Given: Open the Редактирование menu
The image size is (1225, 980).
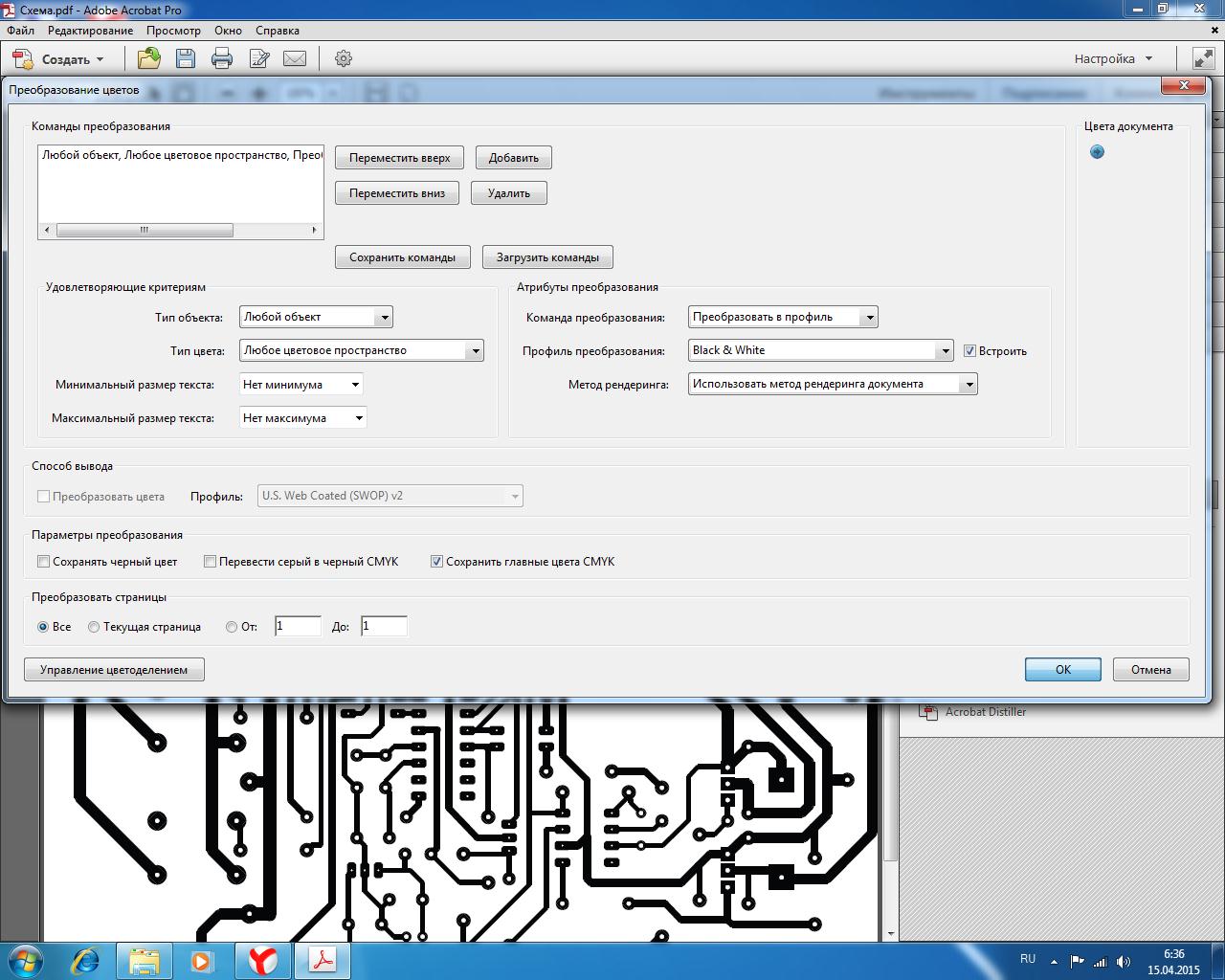Looking at the screenshot, I should (91, 31).
